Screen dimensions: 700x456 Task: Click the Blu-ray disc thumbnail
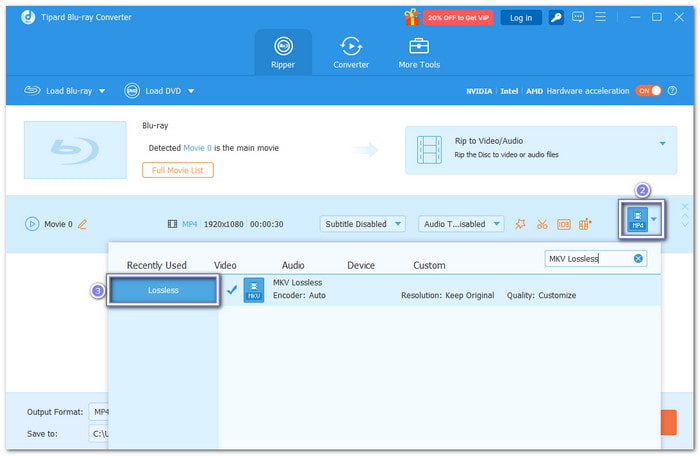click(75, 150)
